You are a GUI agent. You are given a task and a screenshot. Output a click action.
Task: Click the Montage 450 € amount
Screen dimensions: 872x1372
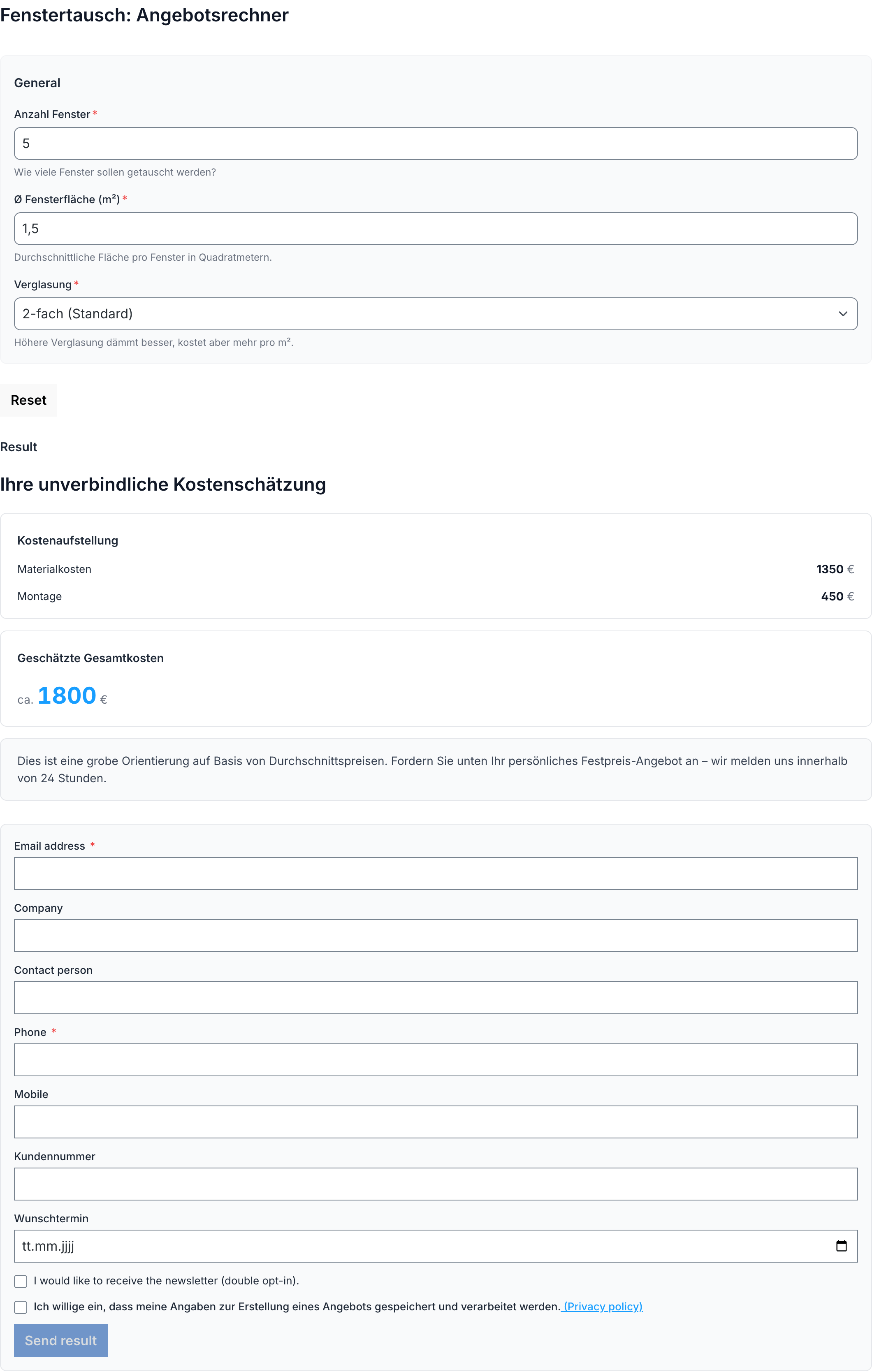coord(837,596)
